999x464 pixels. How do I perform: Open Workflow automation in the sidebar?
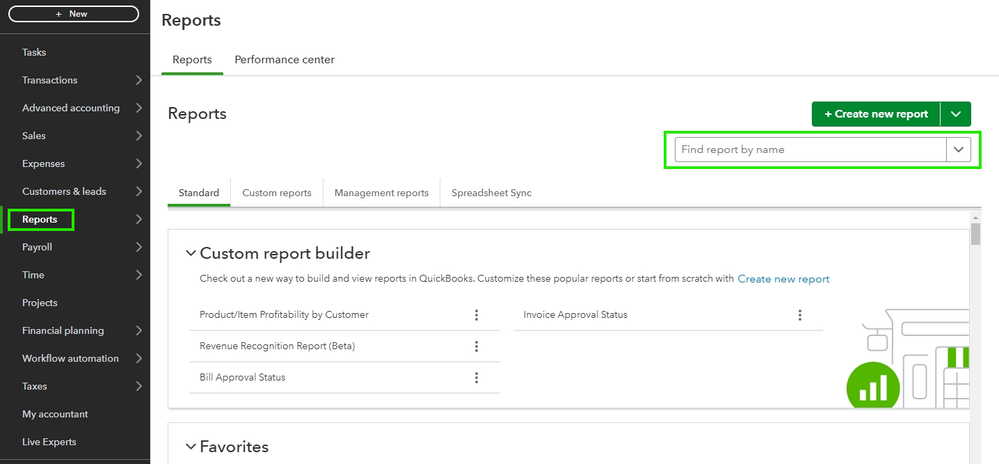pos(70,358)
